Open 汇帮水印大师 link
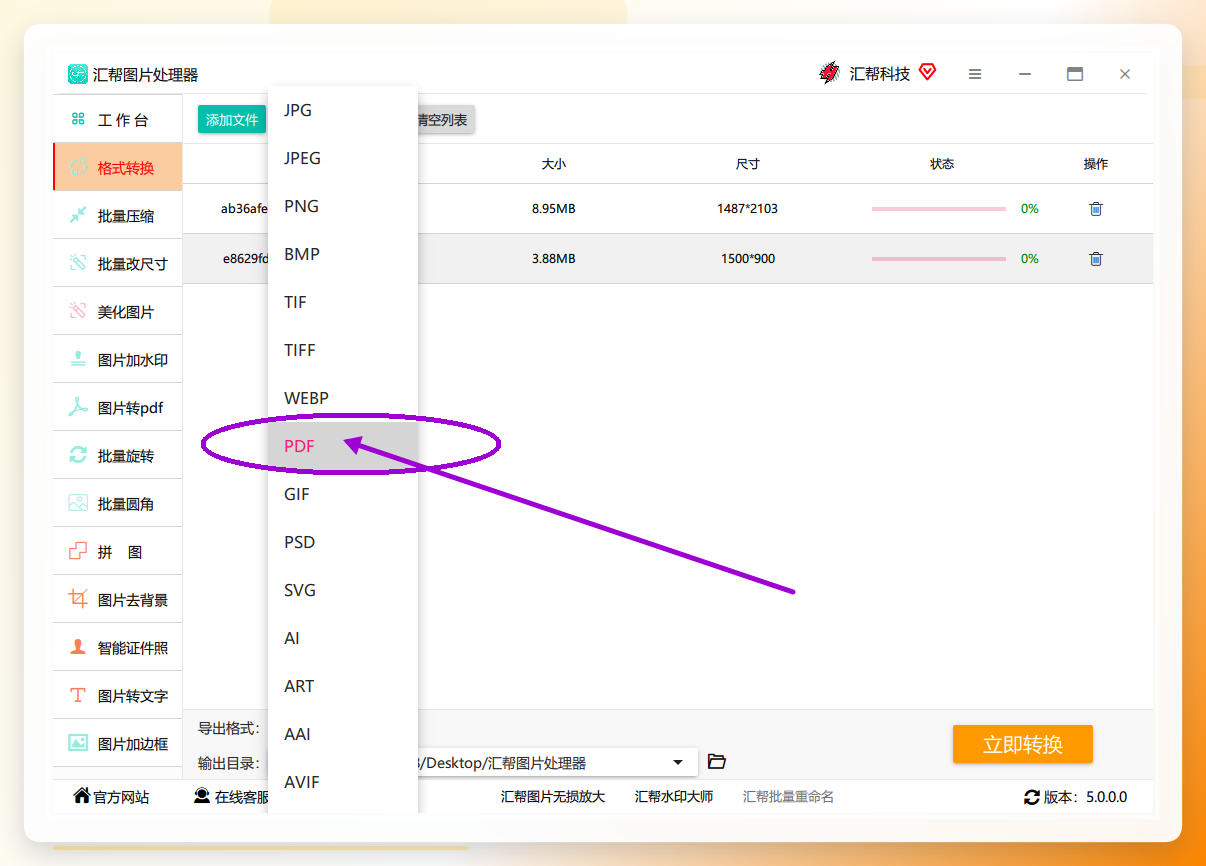Screen dimensions: 1206x866 pyautogui.click(x=674, y=797)
